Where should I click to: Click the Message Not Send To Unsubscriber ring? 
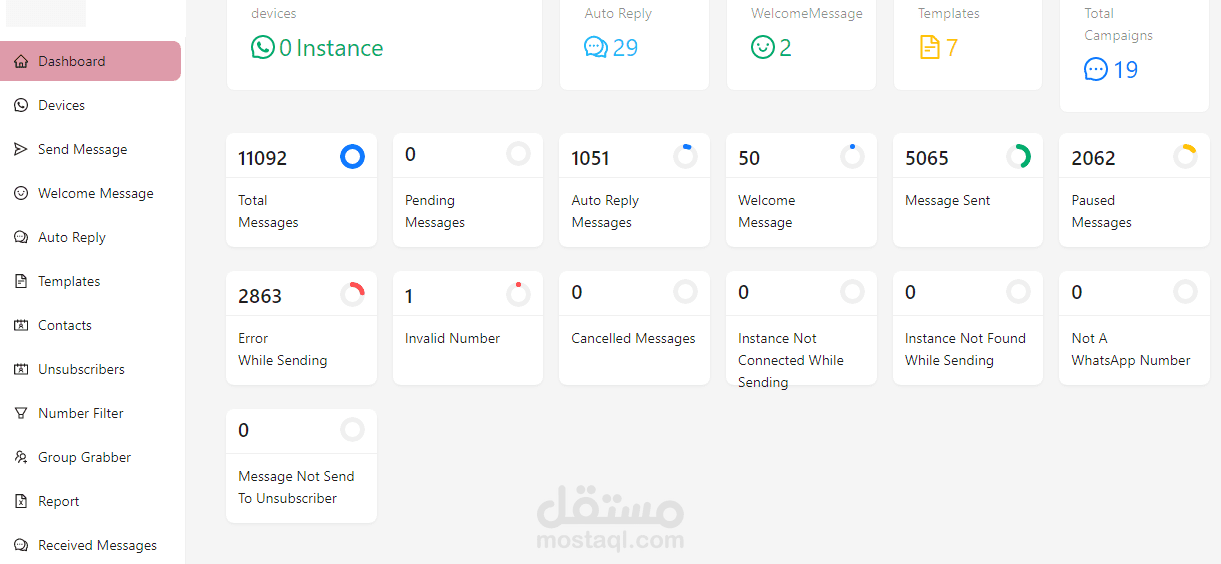(x=352, y=430)
